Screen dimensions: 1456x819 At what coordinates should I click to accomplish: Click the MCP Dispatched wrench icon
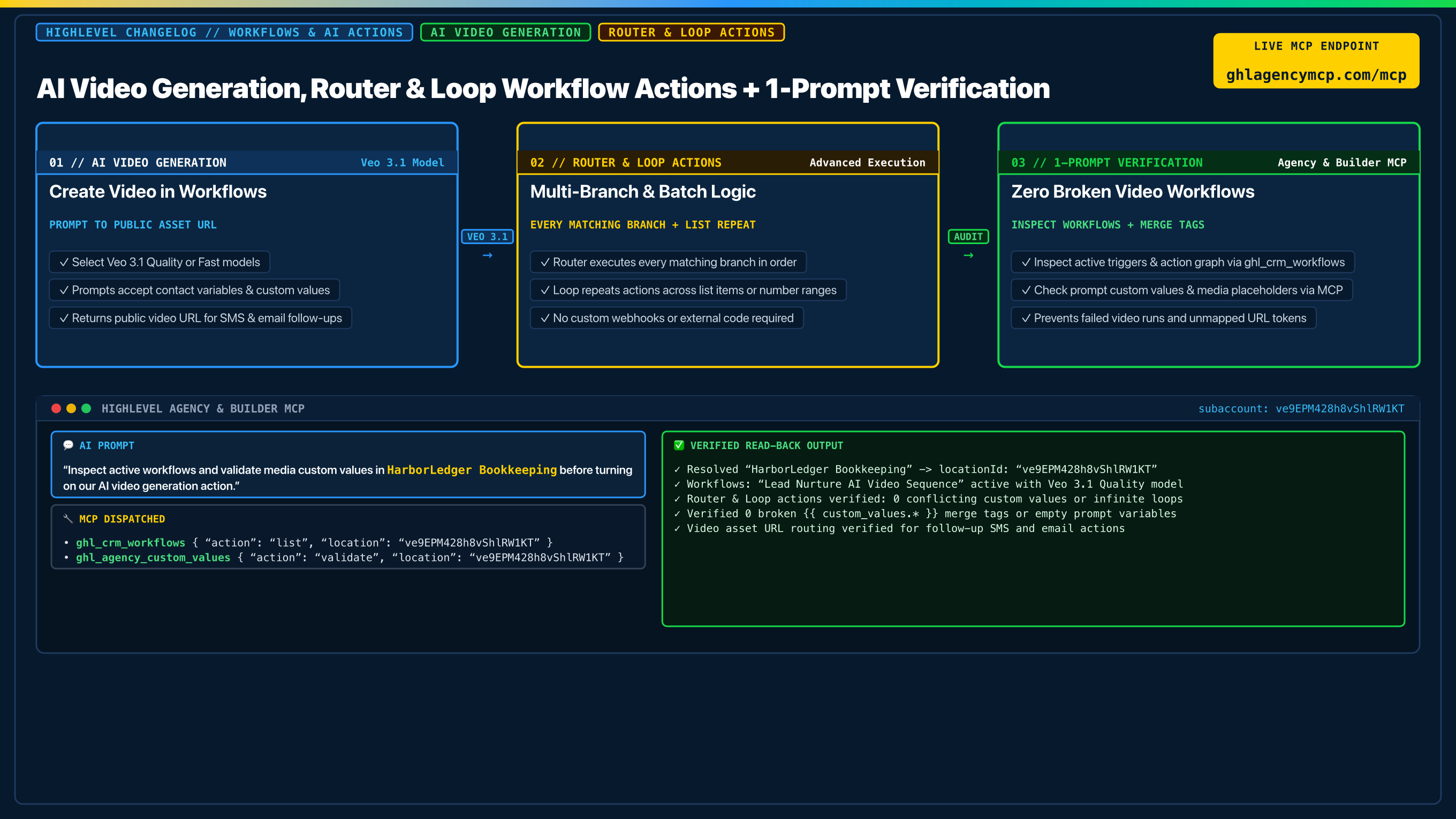(x=69, y=519)
